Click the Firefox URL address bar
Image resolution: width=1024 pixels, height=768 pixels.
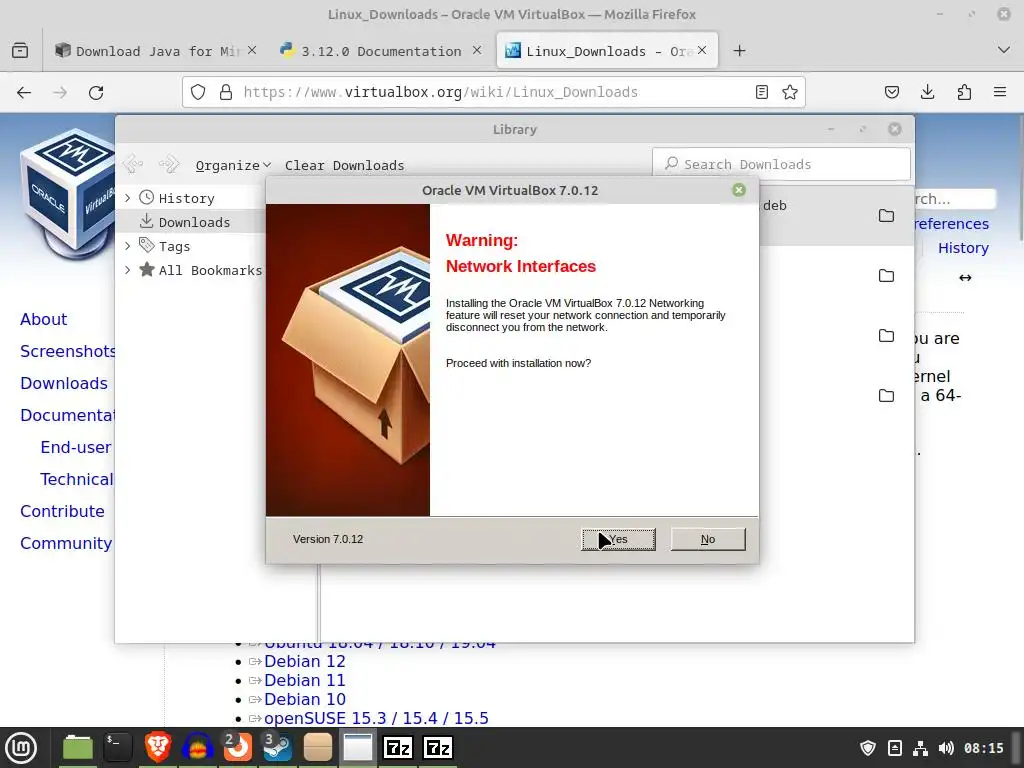pos(494,92)
